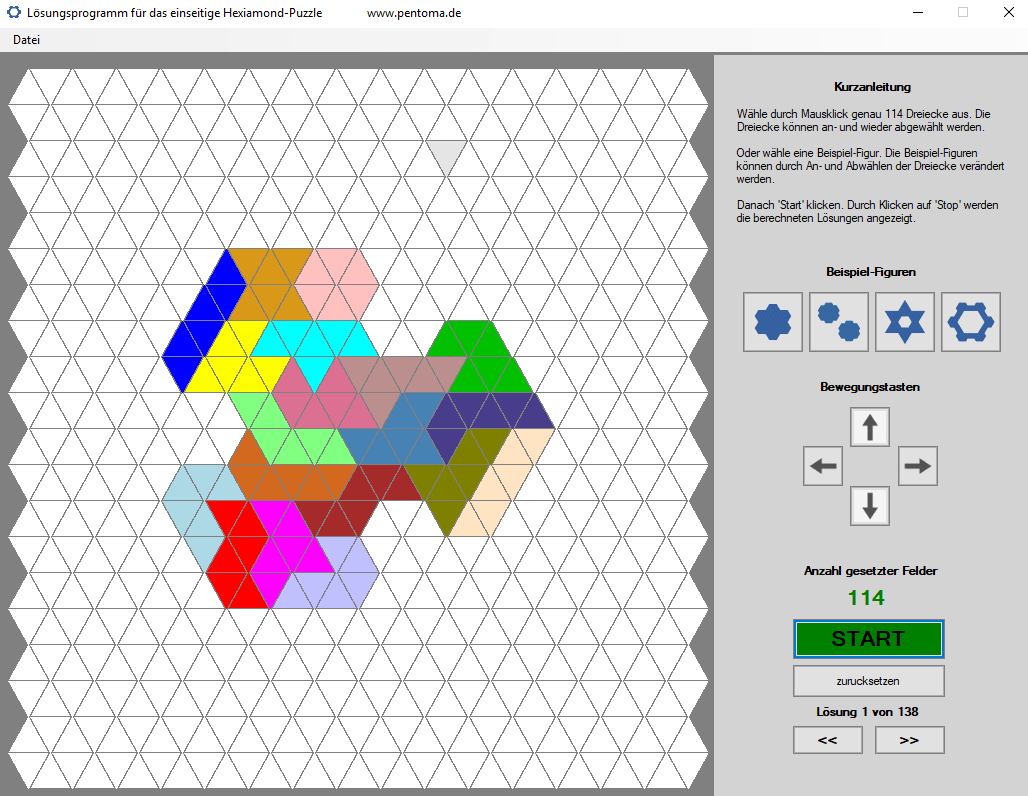Move figure right with the right arrow
Image resolution: width=1028 pixels, height=796 pixels.
(x=917, y=466)
